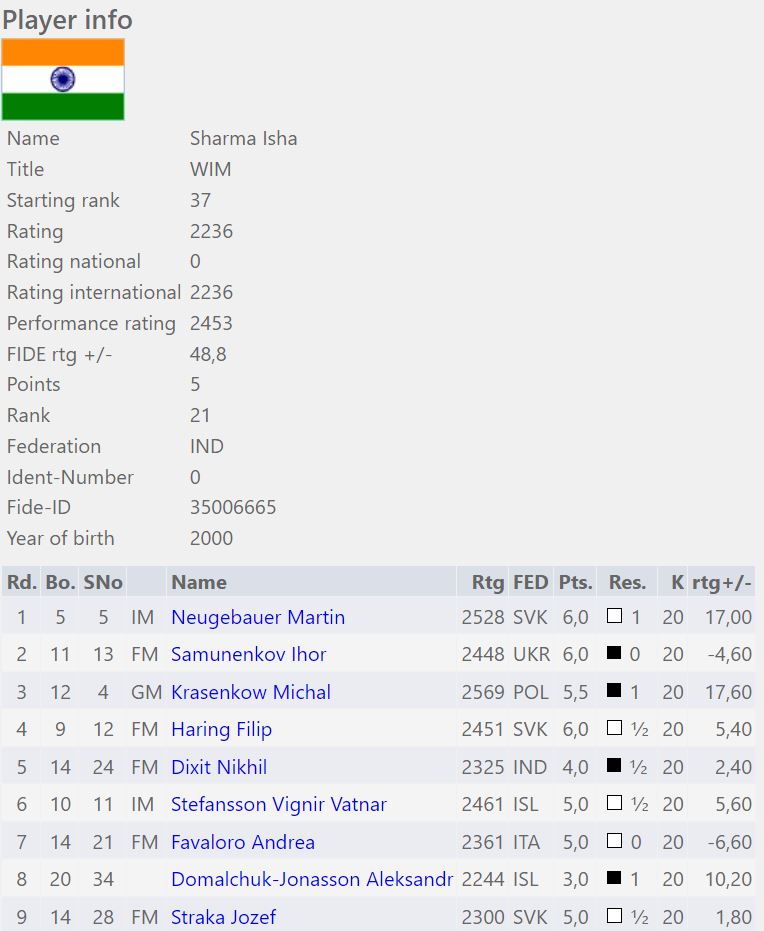Open Domalchuk-Jonasson Aleksandr link
Screen dimensions: 764x931
[x=312, y=879]
